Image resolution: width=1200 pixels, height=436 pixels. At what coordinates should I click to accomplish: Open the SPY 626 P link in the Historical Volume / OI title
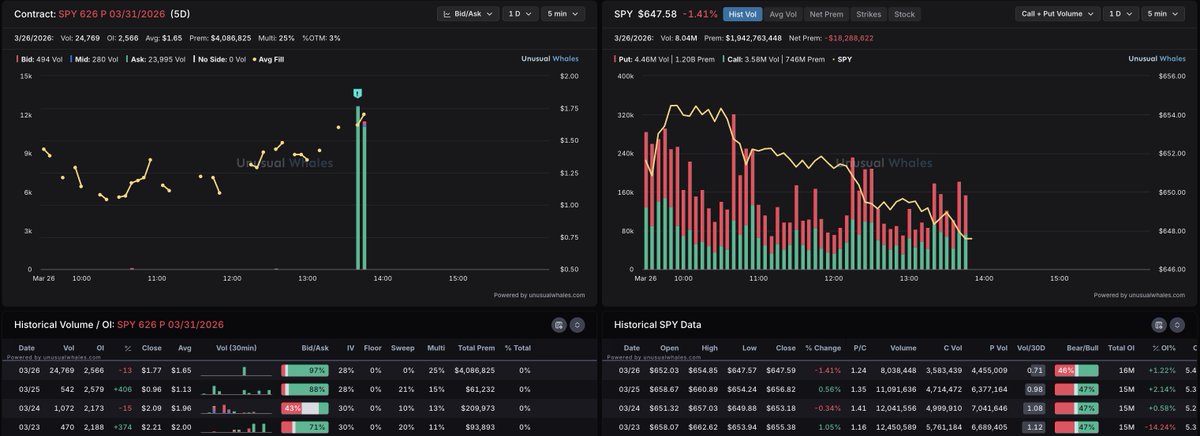171,325
